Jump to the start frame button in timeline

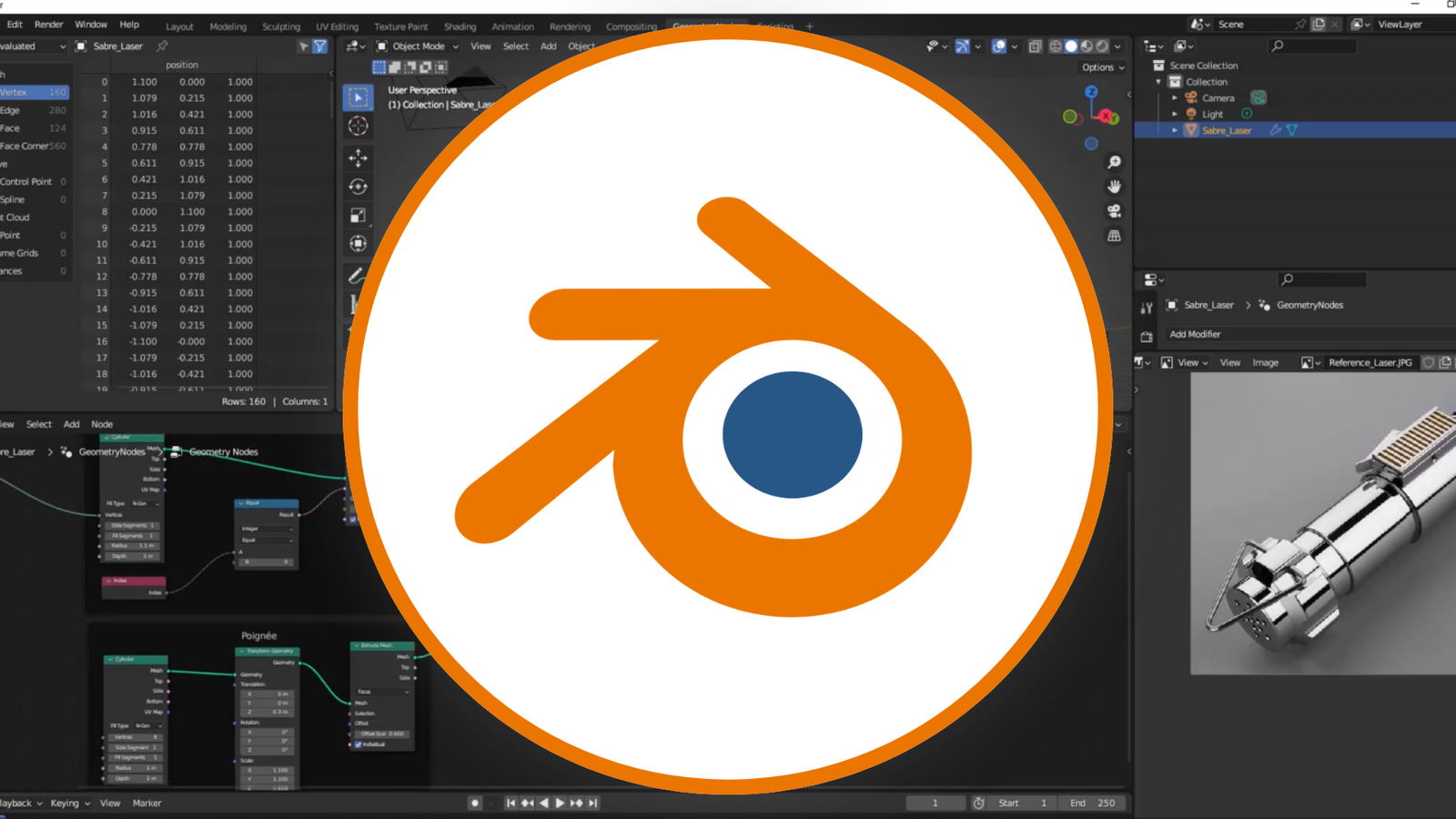coord(511,804)
